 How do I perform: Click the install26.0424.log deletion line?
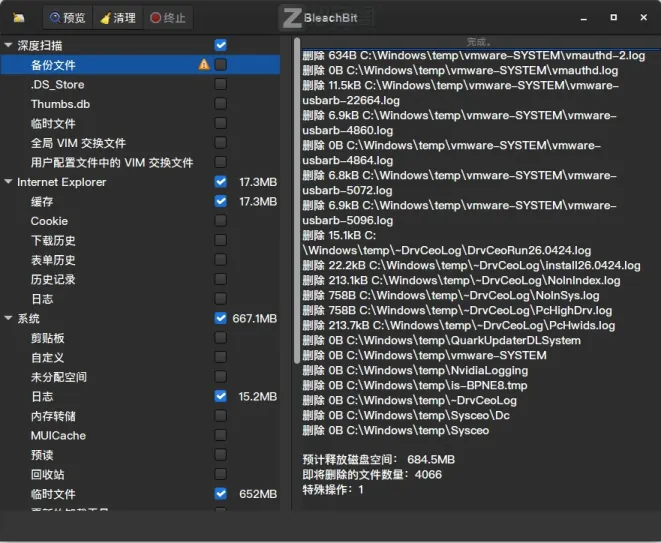(471, 265)
